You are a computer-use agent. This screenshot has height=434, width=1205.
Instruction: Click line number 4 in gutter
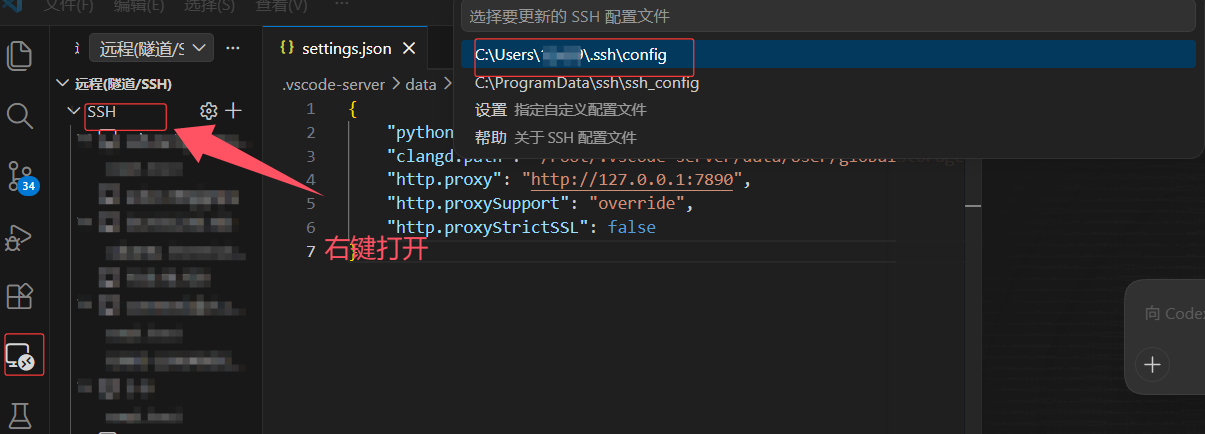[x=311, y=180]
